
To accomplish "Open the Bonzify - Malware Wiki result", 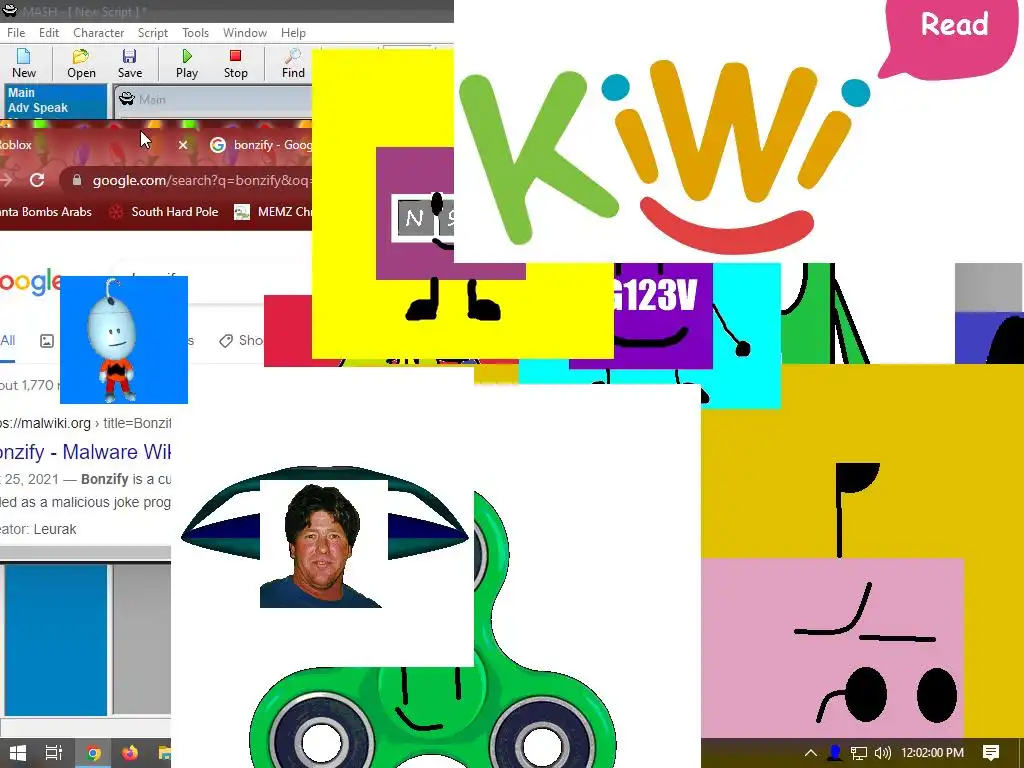I will coord(85,452).
